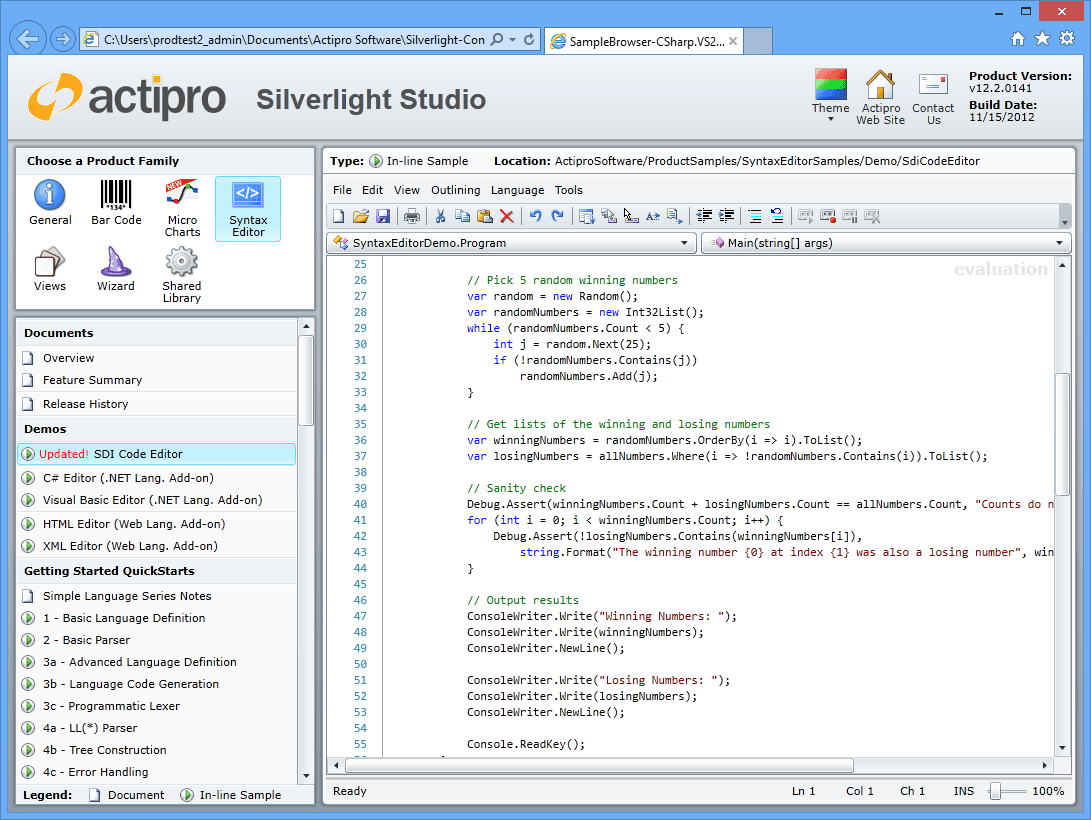Go back with the browser back button

[x=28, y=39]
